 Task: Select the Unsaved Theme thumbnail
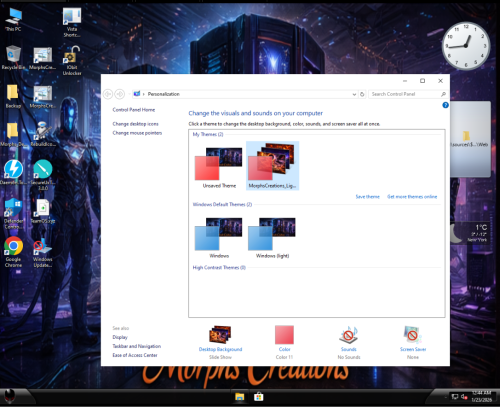(219, 168)
